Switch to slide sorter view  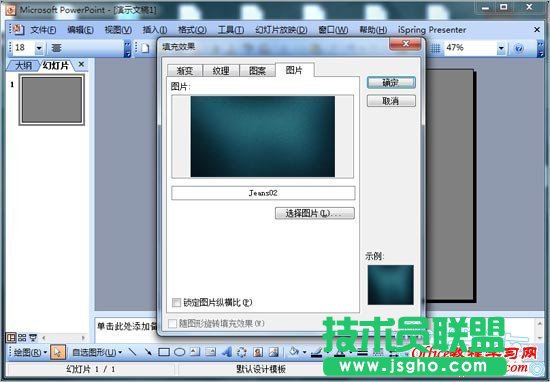[22, 338]
